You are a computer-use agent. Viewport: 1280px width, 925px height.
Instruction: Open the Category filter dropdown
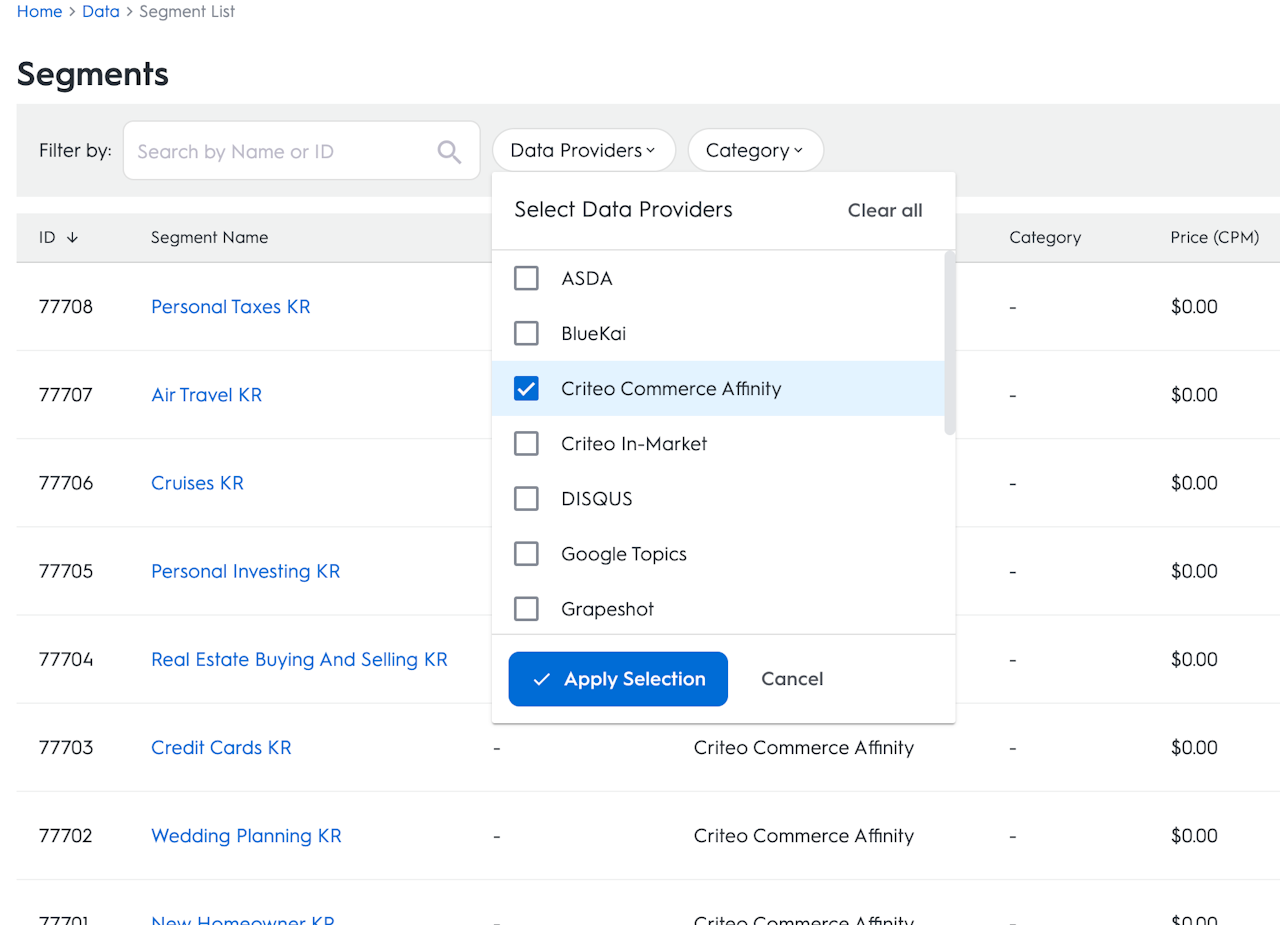pos(755,151)
